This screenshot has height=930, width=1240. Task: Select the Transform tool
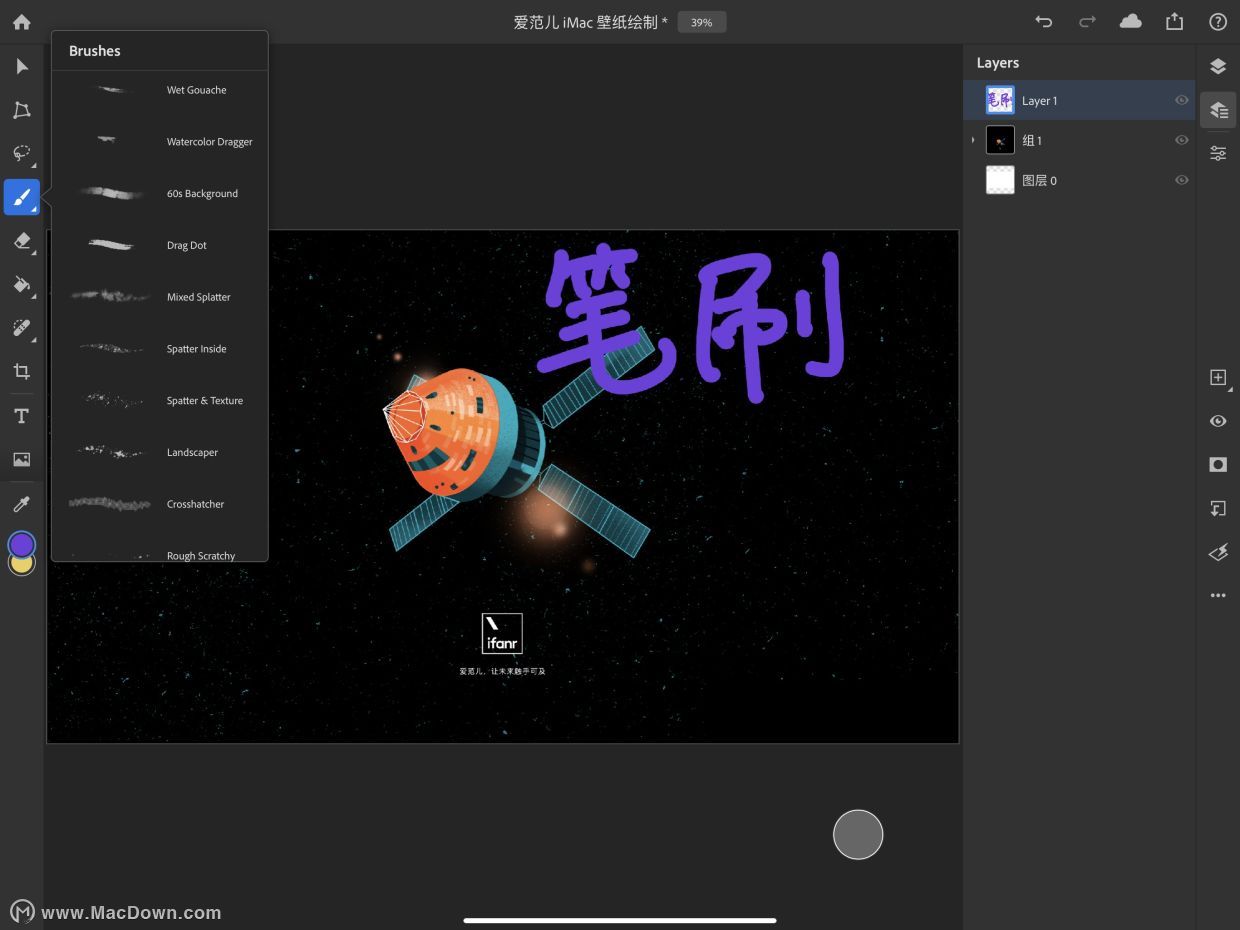22,110
